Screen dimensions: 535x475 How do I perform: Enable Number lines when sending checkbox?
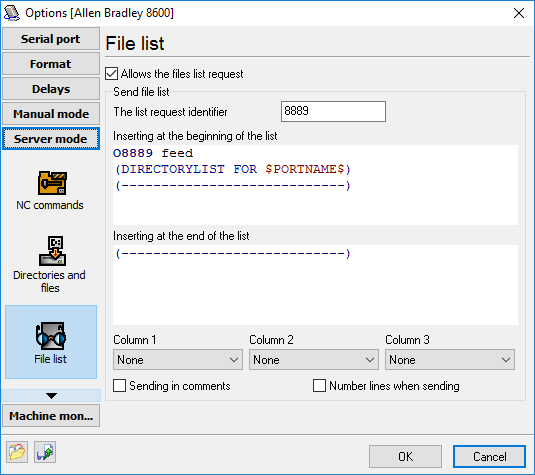[x=319, y=386]
